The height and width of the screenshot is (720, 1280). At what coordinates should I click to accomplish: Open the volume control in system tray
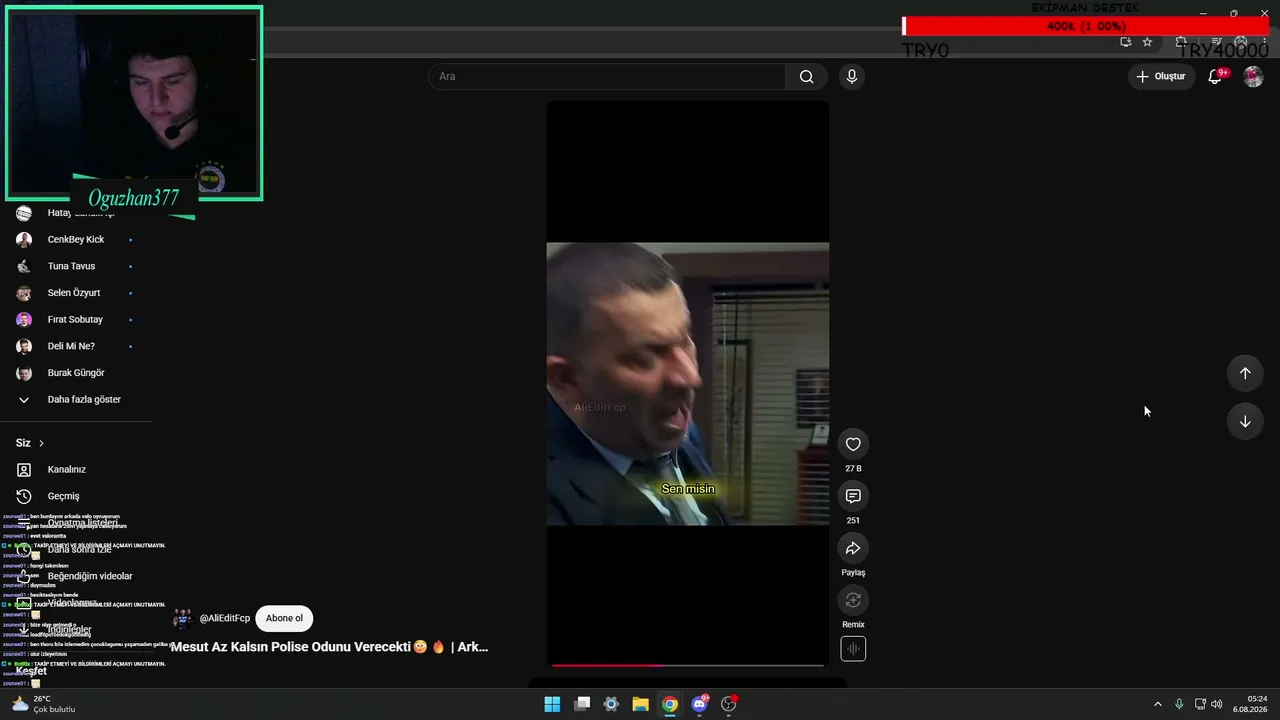[1216, 704]
